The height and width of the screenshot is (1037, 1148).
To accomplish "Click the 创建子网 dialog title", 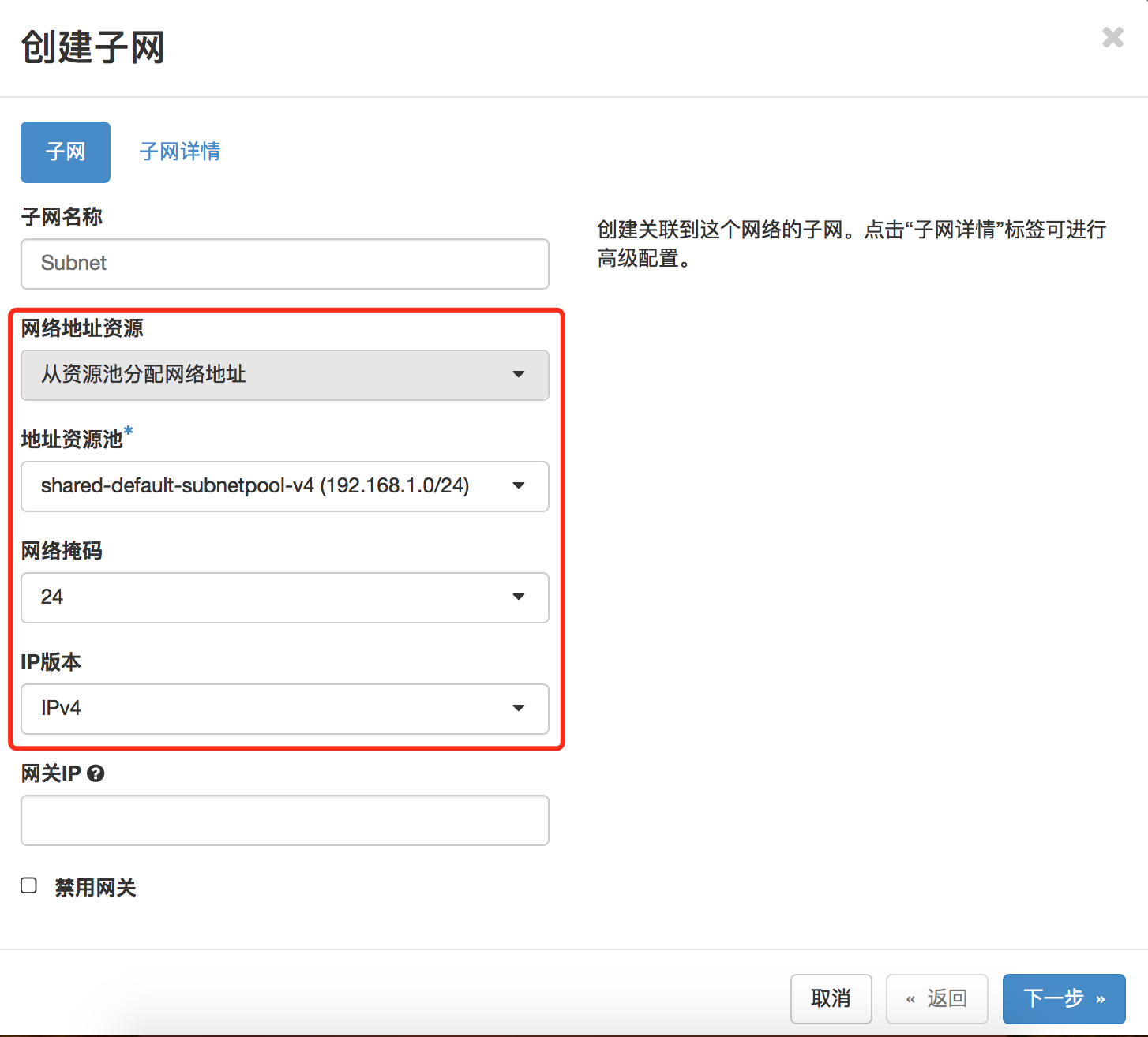I will (x=92, y=47).
